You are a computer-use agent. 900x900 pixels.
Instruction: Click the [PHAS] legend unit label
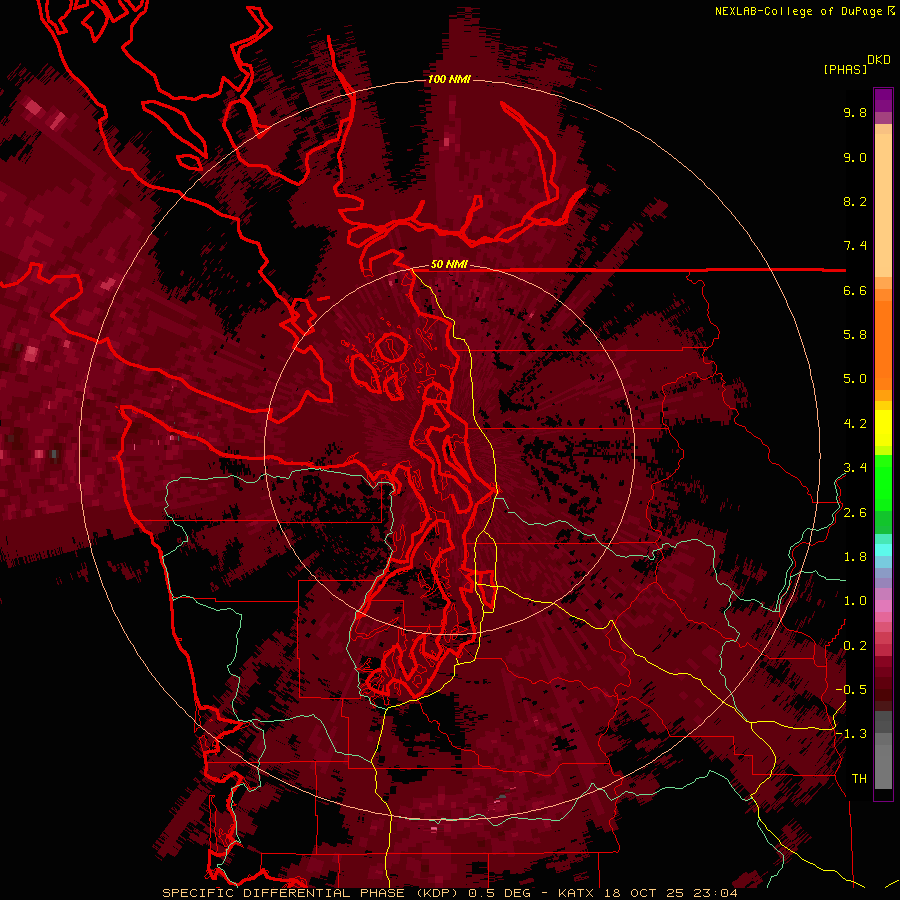tap(845, 69)
